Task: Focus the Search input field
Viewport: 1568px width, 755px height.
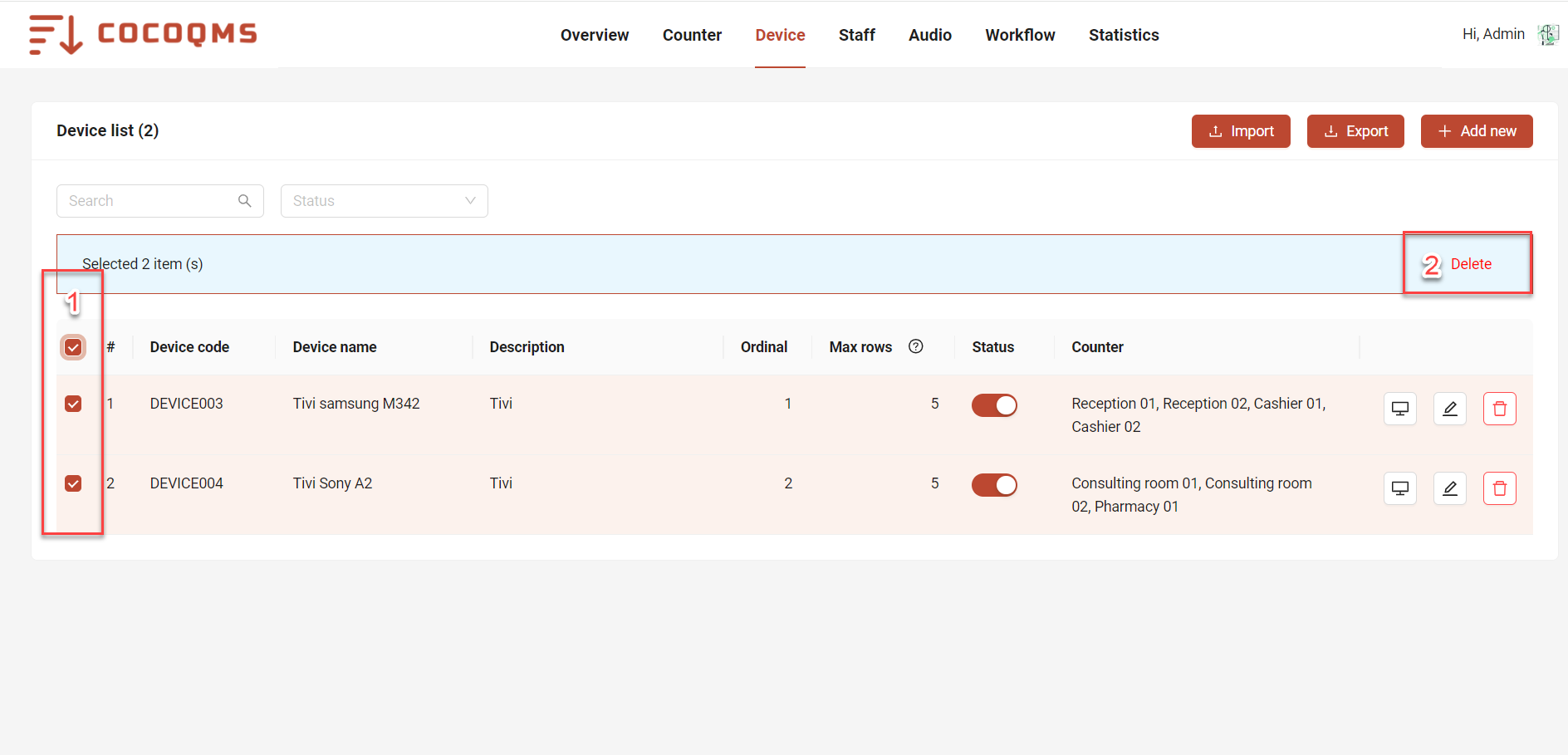Action: 160,201
